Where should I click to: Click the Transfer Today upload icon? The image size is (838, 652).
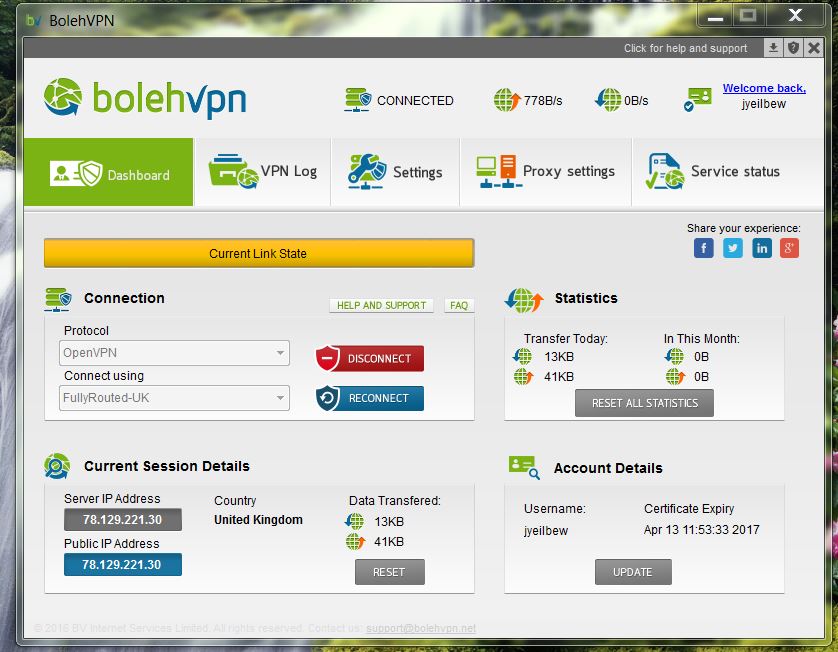click(523, 377)
